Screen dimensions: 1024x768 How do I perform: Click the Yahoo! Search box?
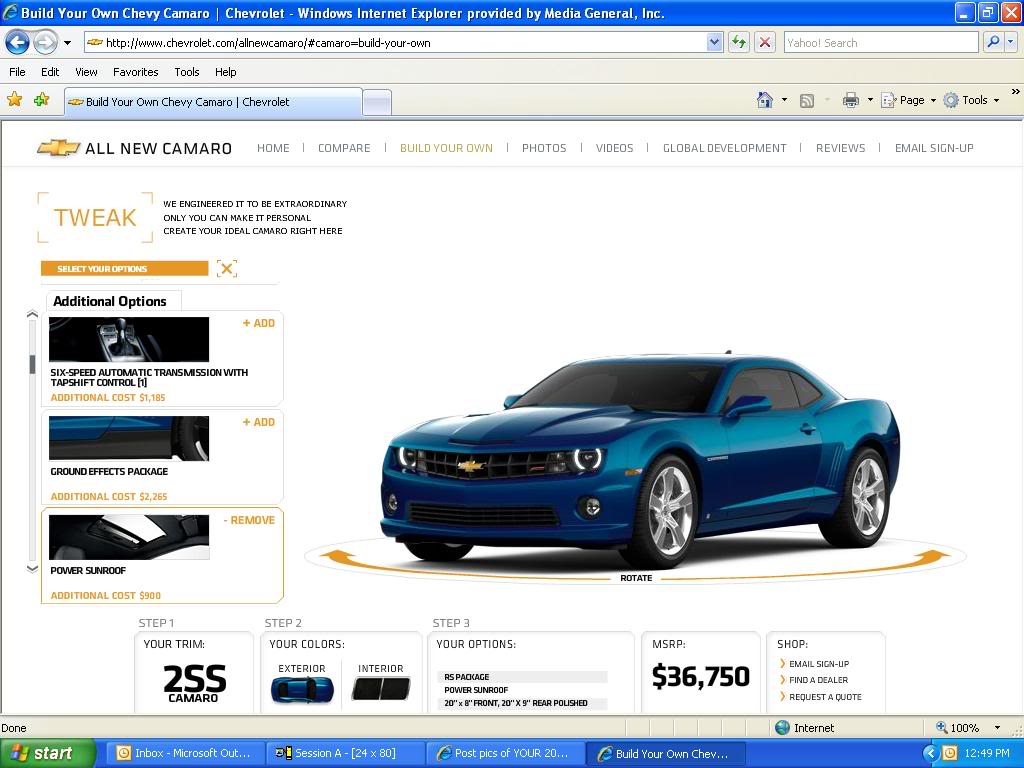(x=880, y=43)
